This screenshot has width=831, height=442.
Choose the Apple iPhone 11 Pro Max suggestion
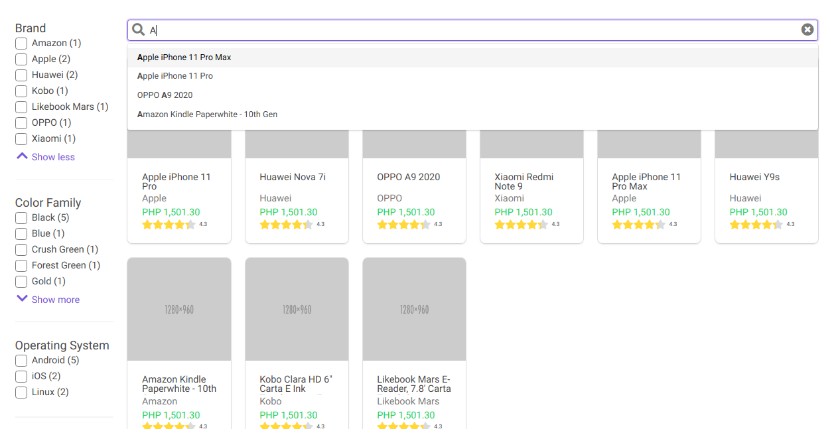[x=472, y=57]
